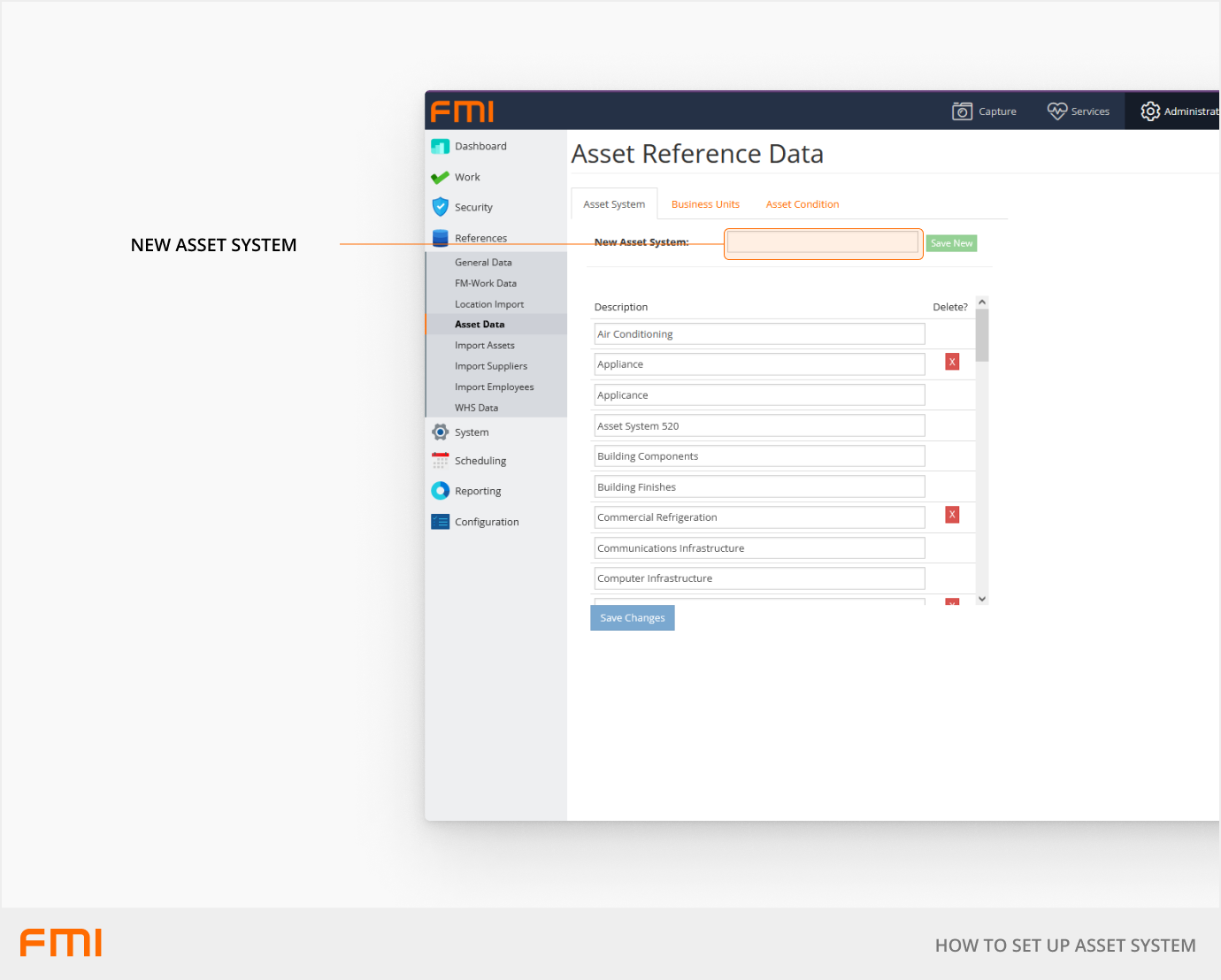Screen dimensions: 1221x980
Task: Open Import Suppliers in References submenu
Action: (x=491, y=366)
